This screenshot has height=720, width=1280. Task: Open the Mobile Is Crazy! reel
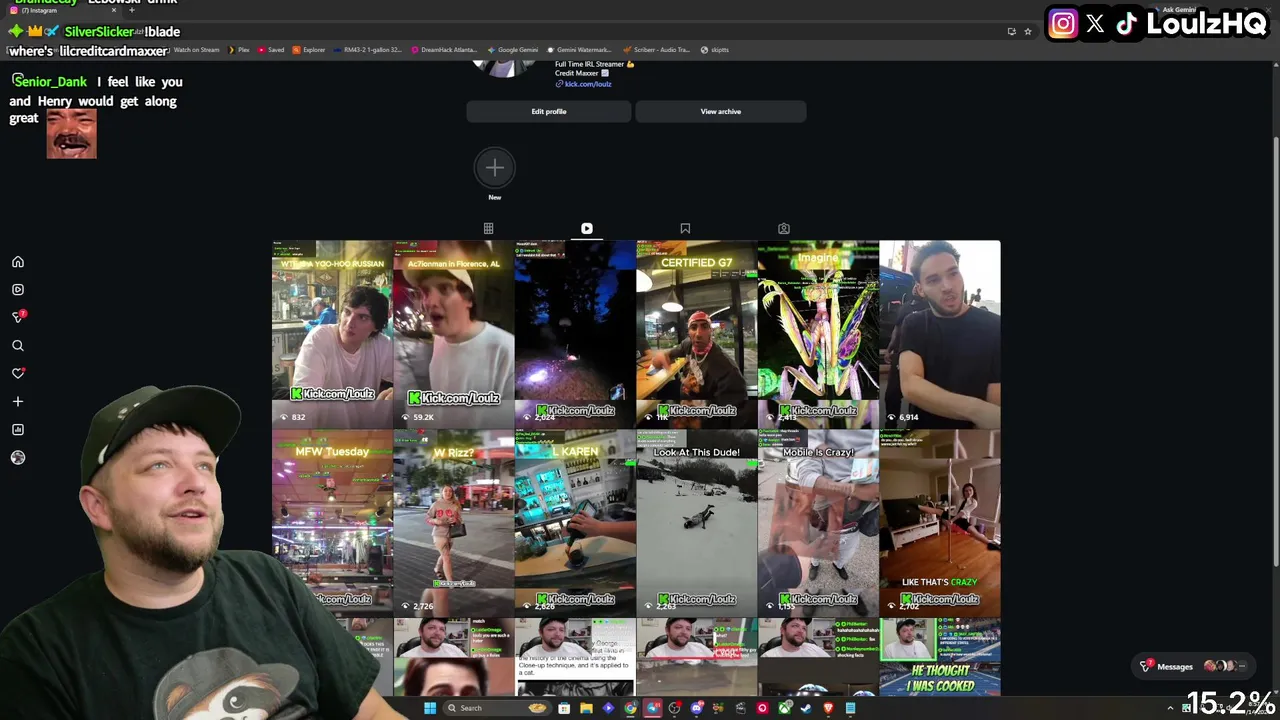[x=818, y=522]
